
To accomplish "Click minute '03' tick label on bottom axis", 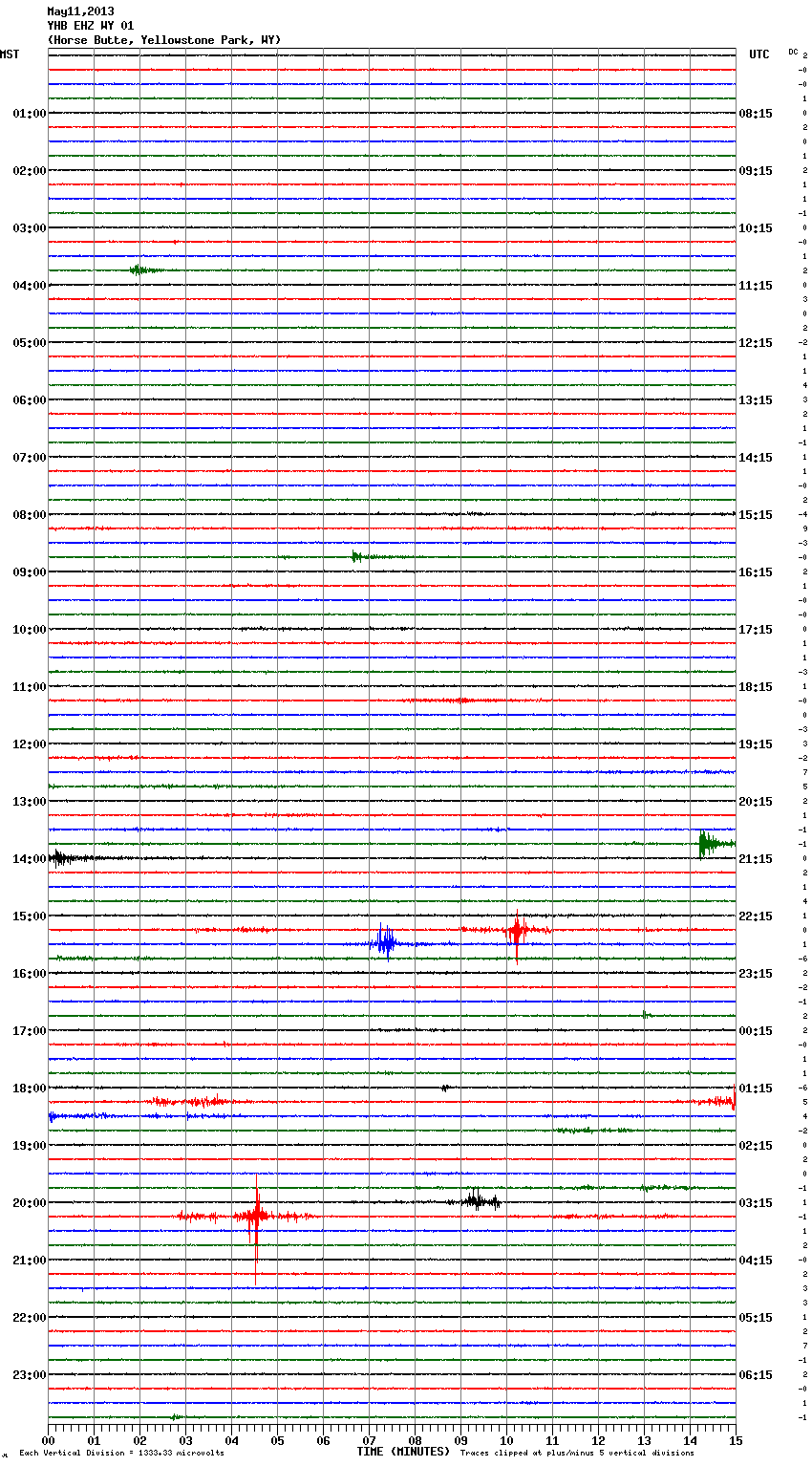I will (185, 1440).
